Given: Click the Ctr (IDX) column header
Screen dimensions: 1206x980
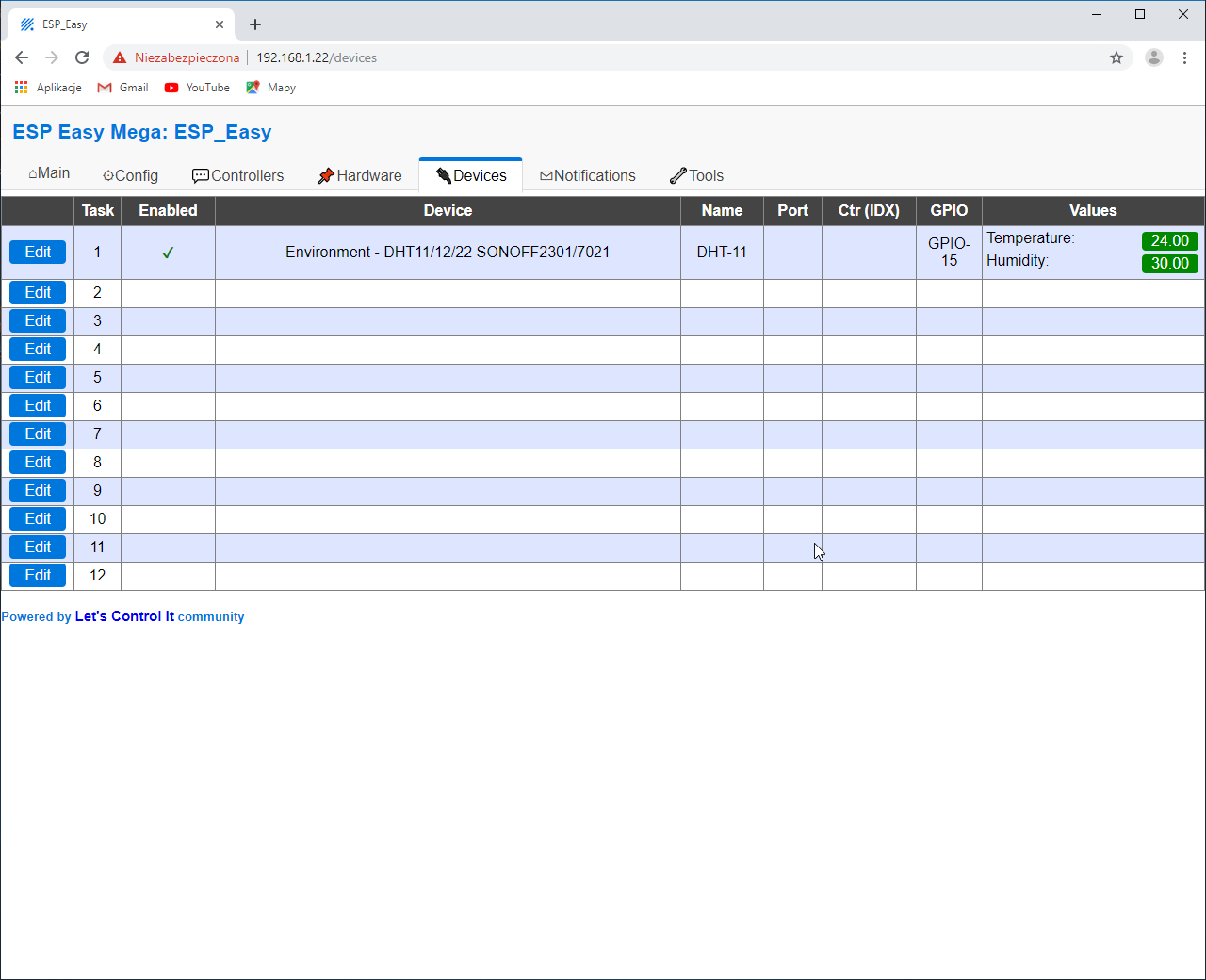Looking at the screenshot, I should pyautogui.click(x=869, y=210).
